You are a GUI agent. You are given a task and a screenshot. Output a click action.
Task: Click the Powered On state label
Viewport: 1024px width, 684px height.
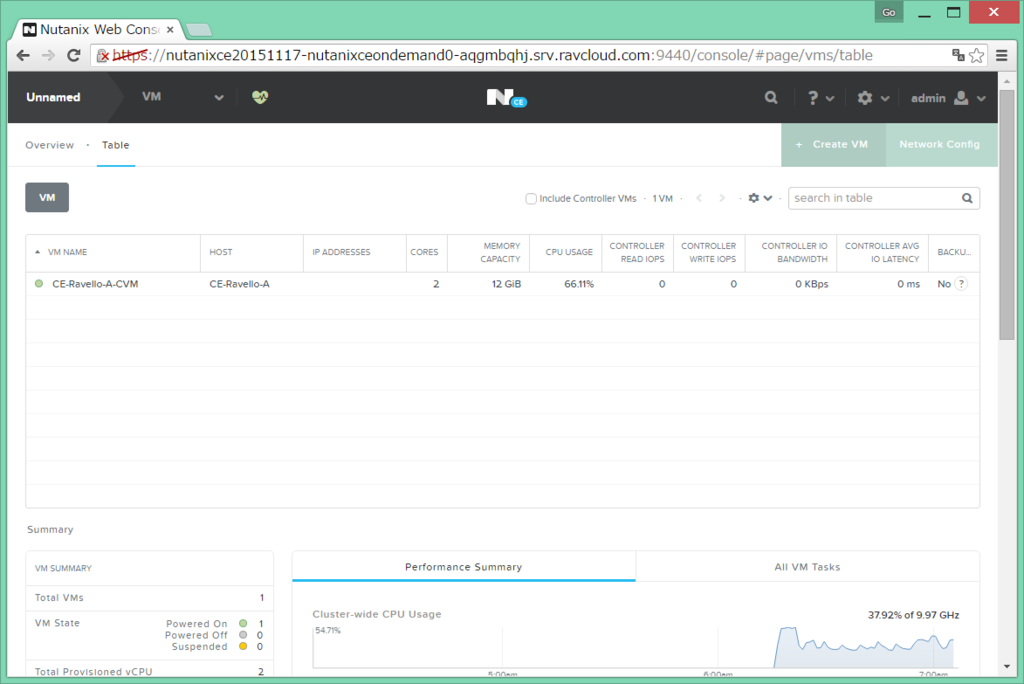pyautogui.click(x=197, y=623)
